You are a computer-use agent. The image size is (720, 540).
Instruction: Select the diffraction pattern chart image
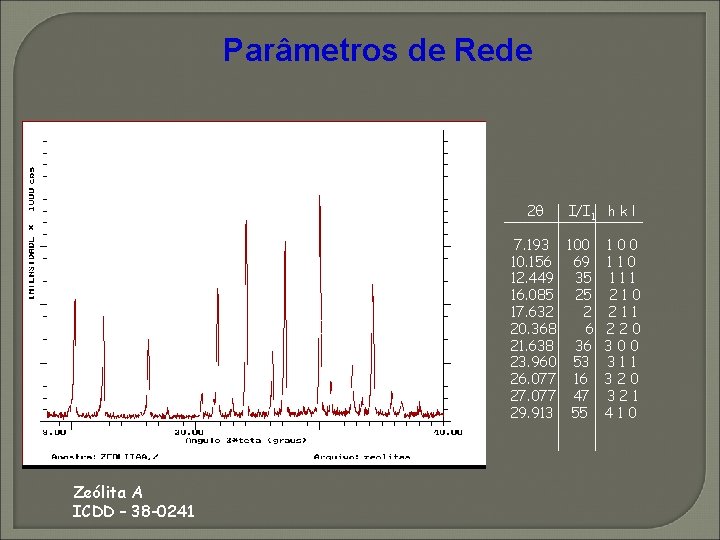254,294
